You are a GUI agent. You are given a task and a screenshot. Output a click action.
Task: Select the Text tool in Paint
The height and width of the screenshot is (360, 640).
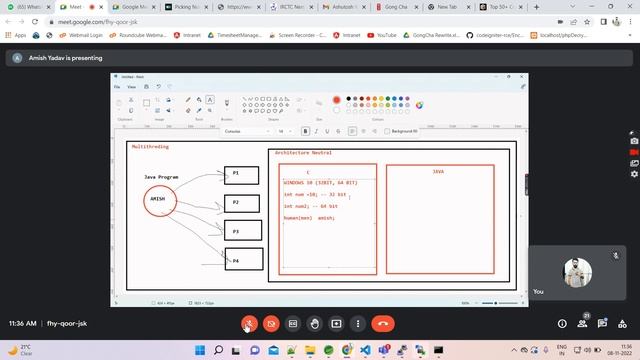[x=210, y=100]
